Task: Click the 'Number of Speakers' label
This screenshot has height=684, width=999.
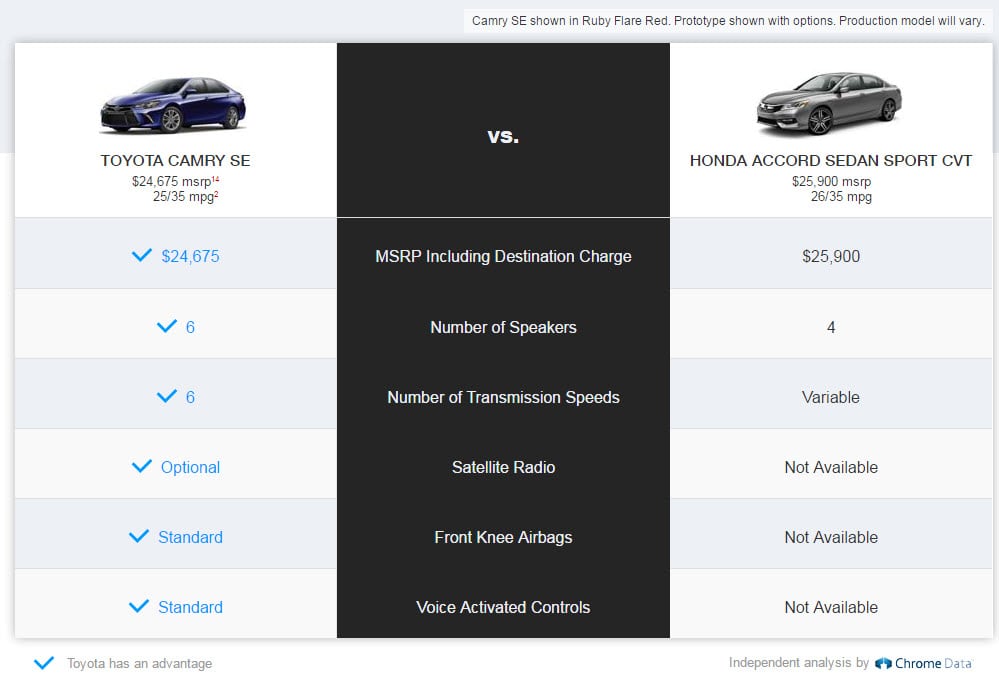Action: [x=503, y=327]
